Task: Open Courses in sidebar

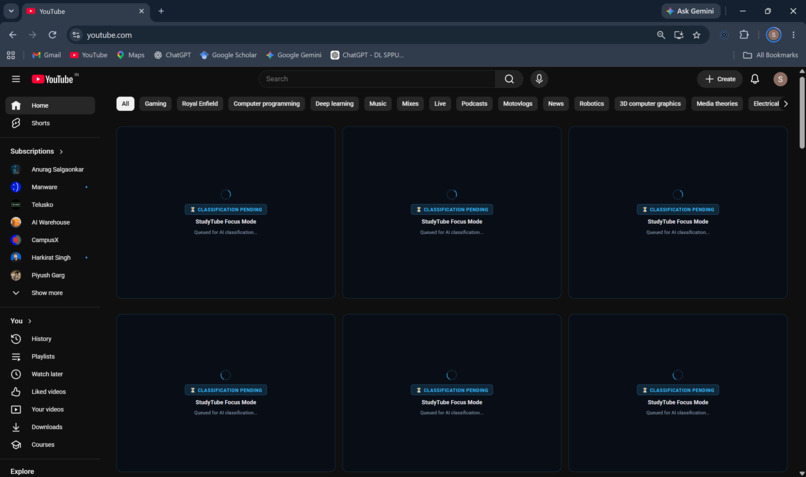Action: pos(50,445)
